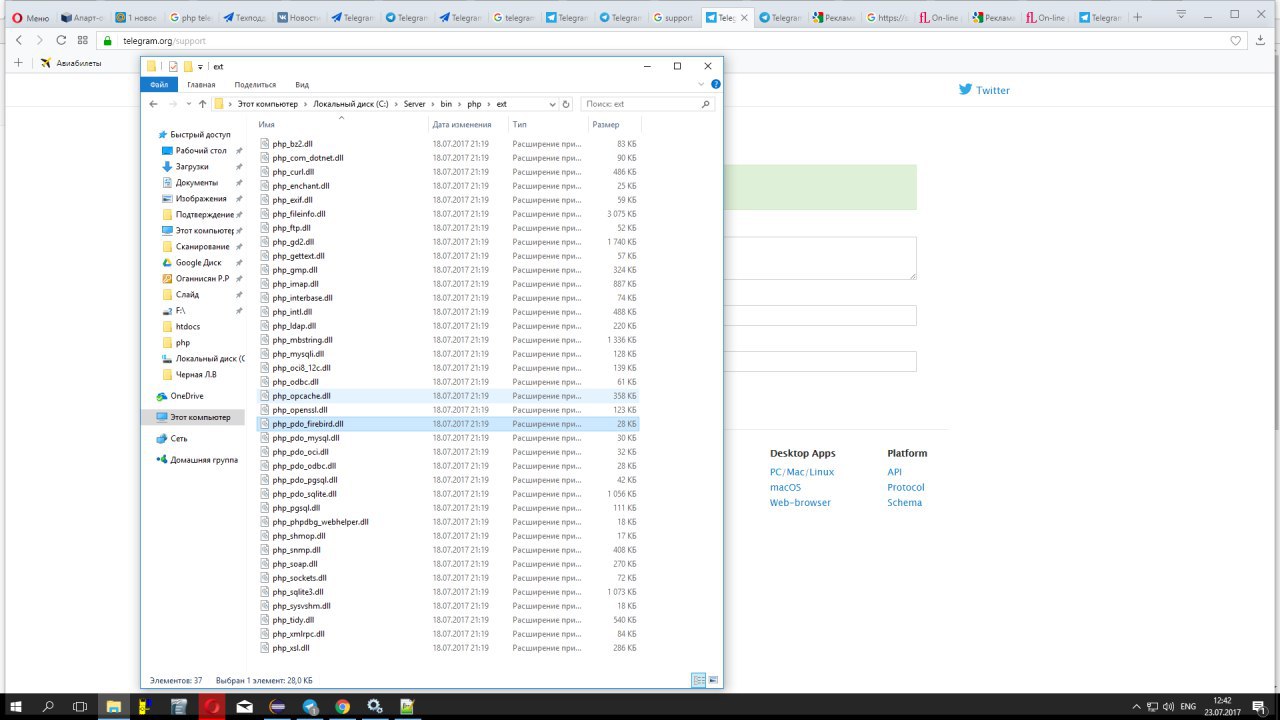Select Изображения in navigation pane
The width and height of the screenshot is (1280, 720).
click(x=201, y=198)
